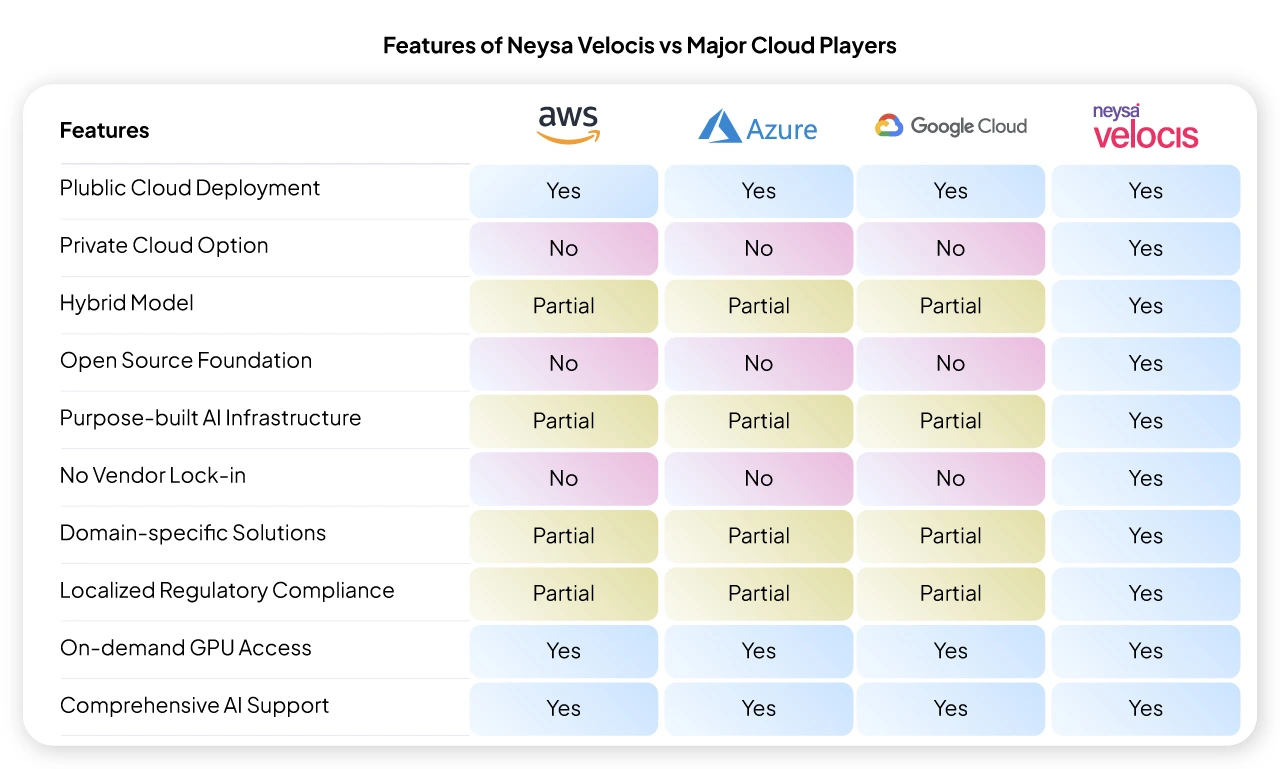Select the Comprehensive AI Support label

click(x=195, y=706)
